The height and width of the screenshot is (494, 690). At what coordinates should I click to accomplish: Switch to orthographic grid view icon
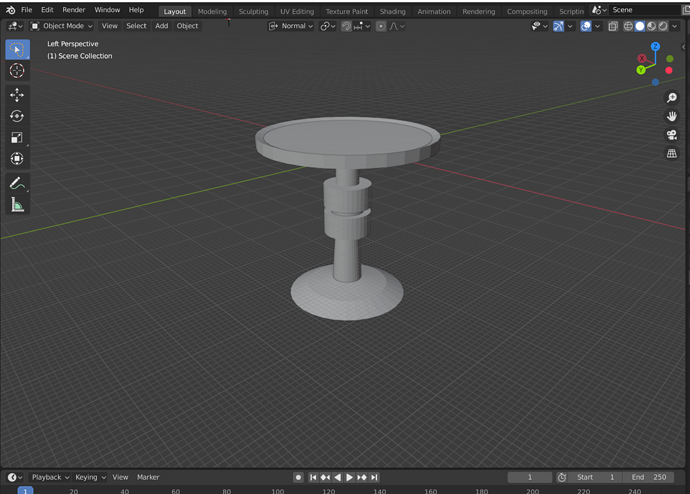click(x=672, y=154)
